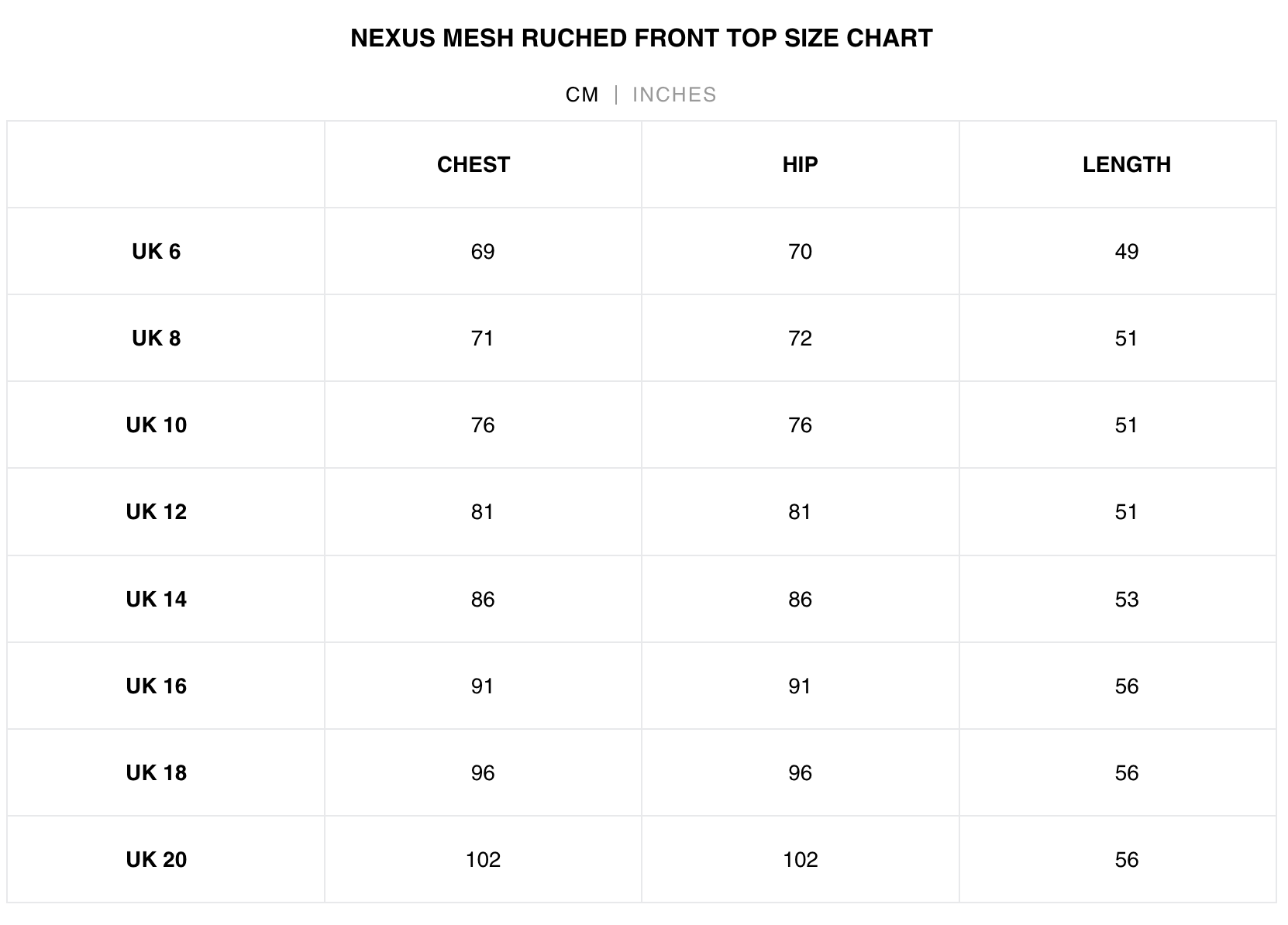Select the UK 6 row label
The height and width of the screenshot is (925, 1288).
pos(156,251)
